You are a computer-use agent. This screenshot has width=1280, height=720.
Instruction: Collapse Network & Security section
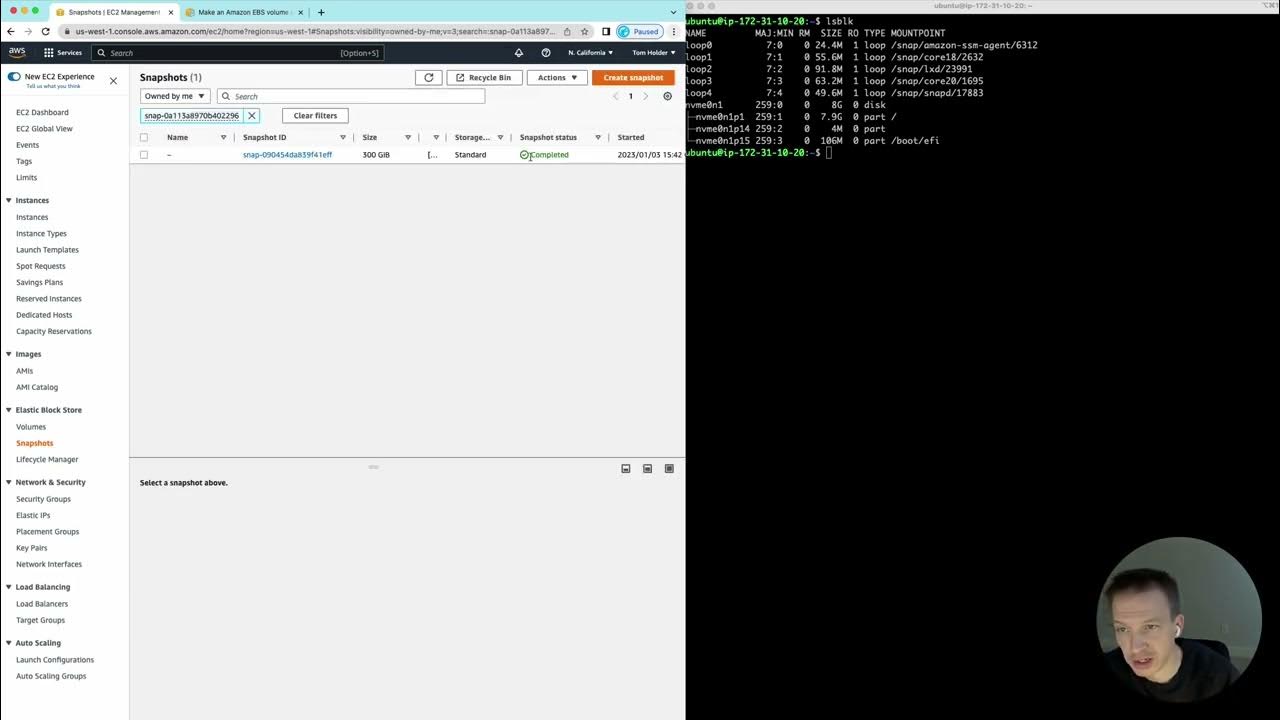(9, 482)
